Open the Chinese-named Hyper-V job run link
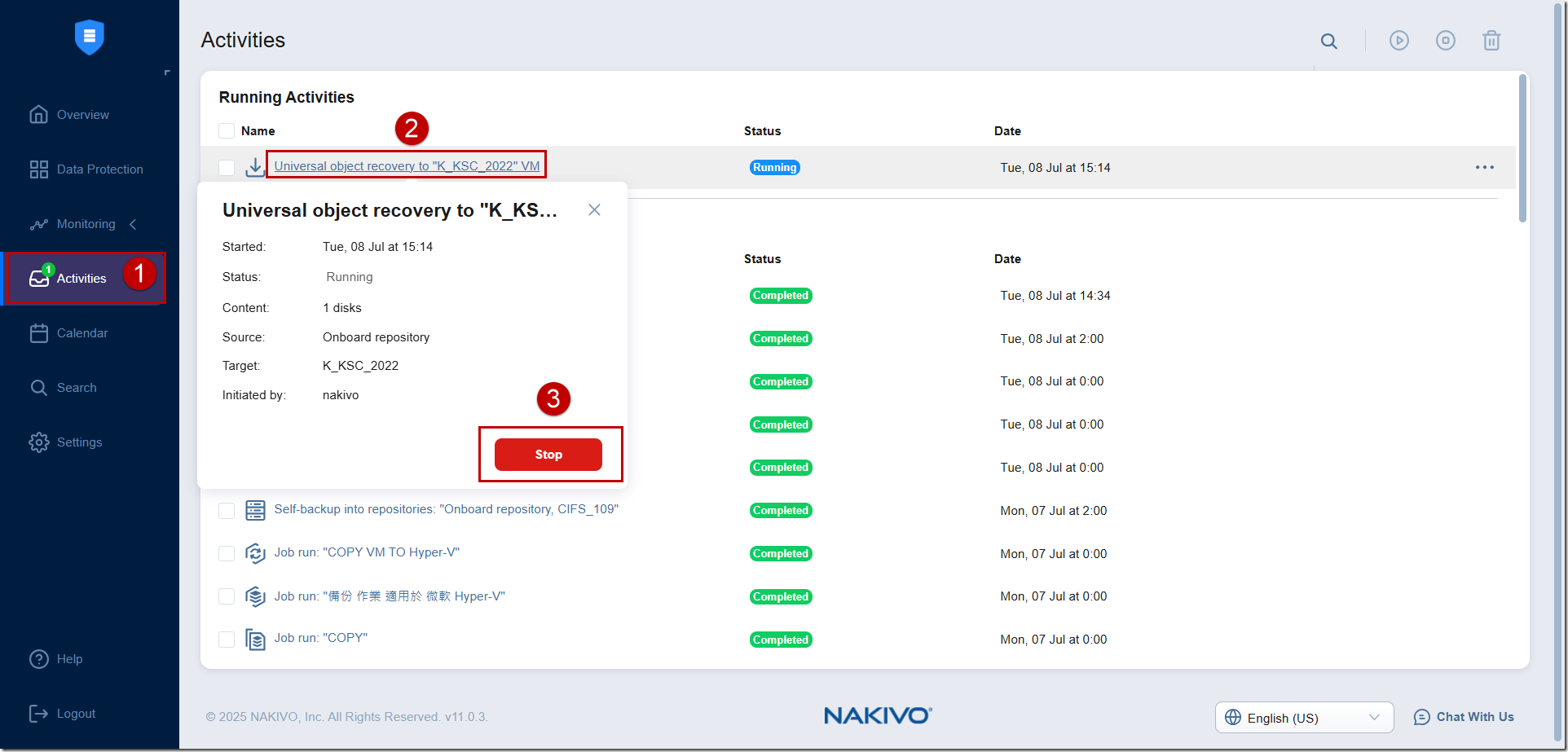This screenshot has width=1568, height=752. click(x=390, y=596)
